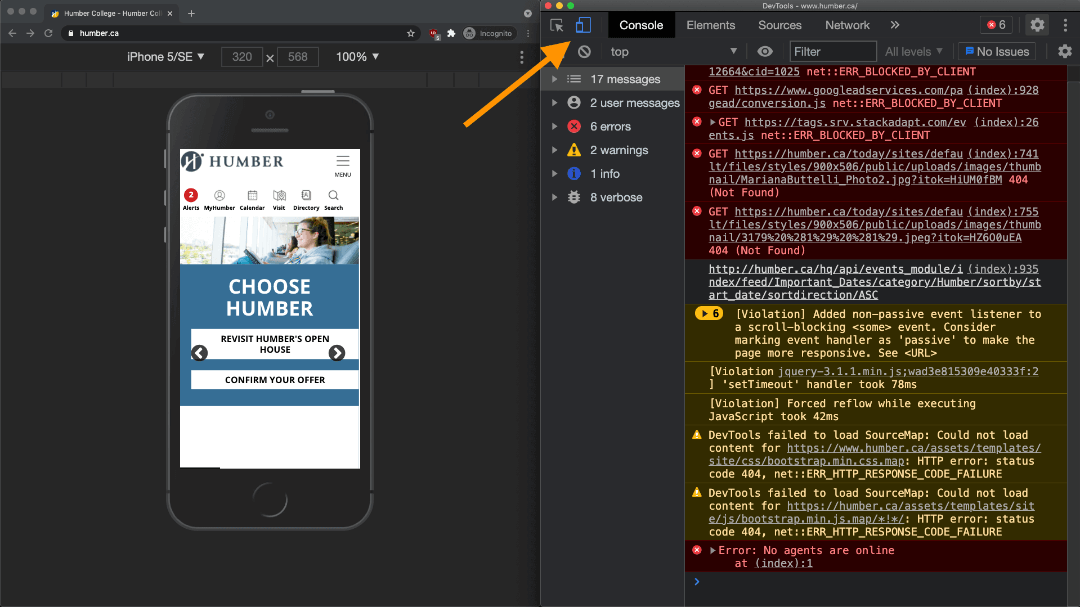Click the red 6 errors counter badge

point(996,25)
